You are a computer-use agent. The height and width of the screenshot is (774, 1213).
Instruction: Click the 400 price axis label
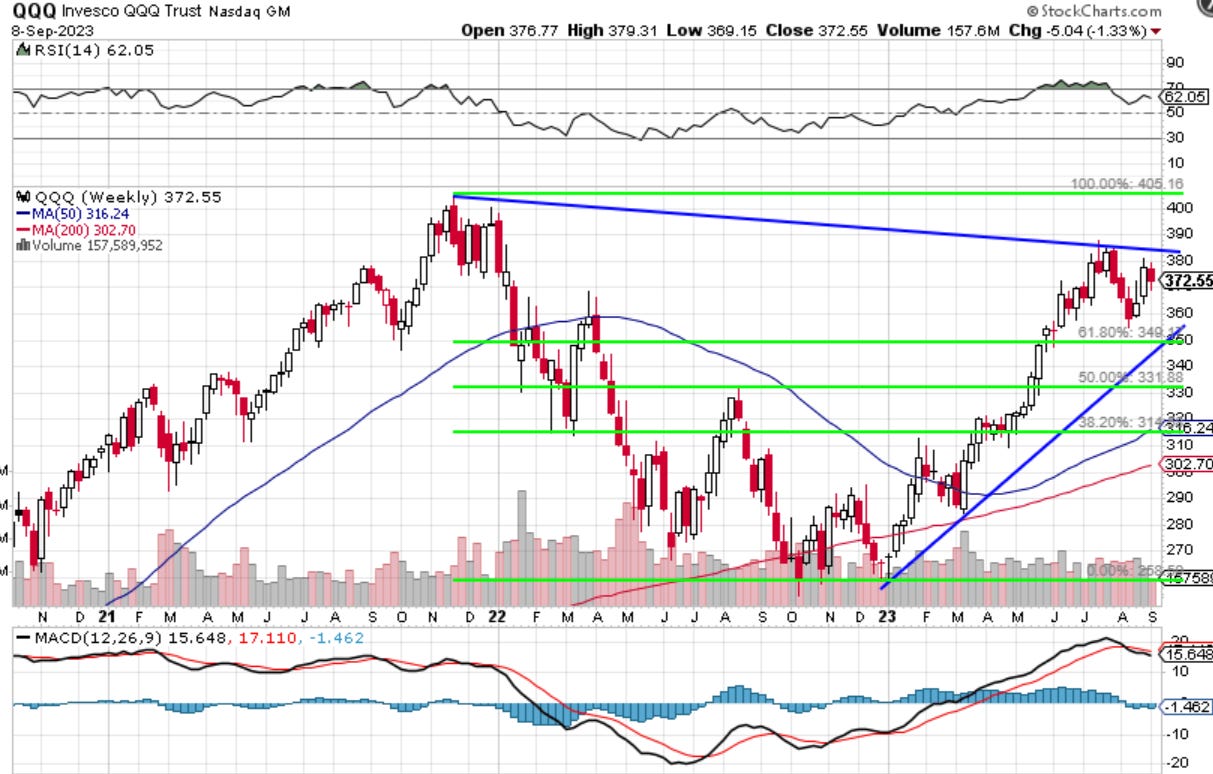coord(1179,208)
